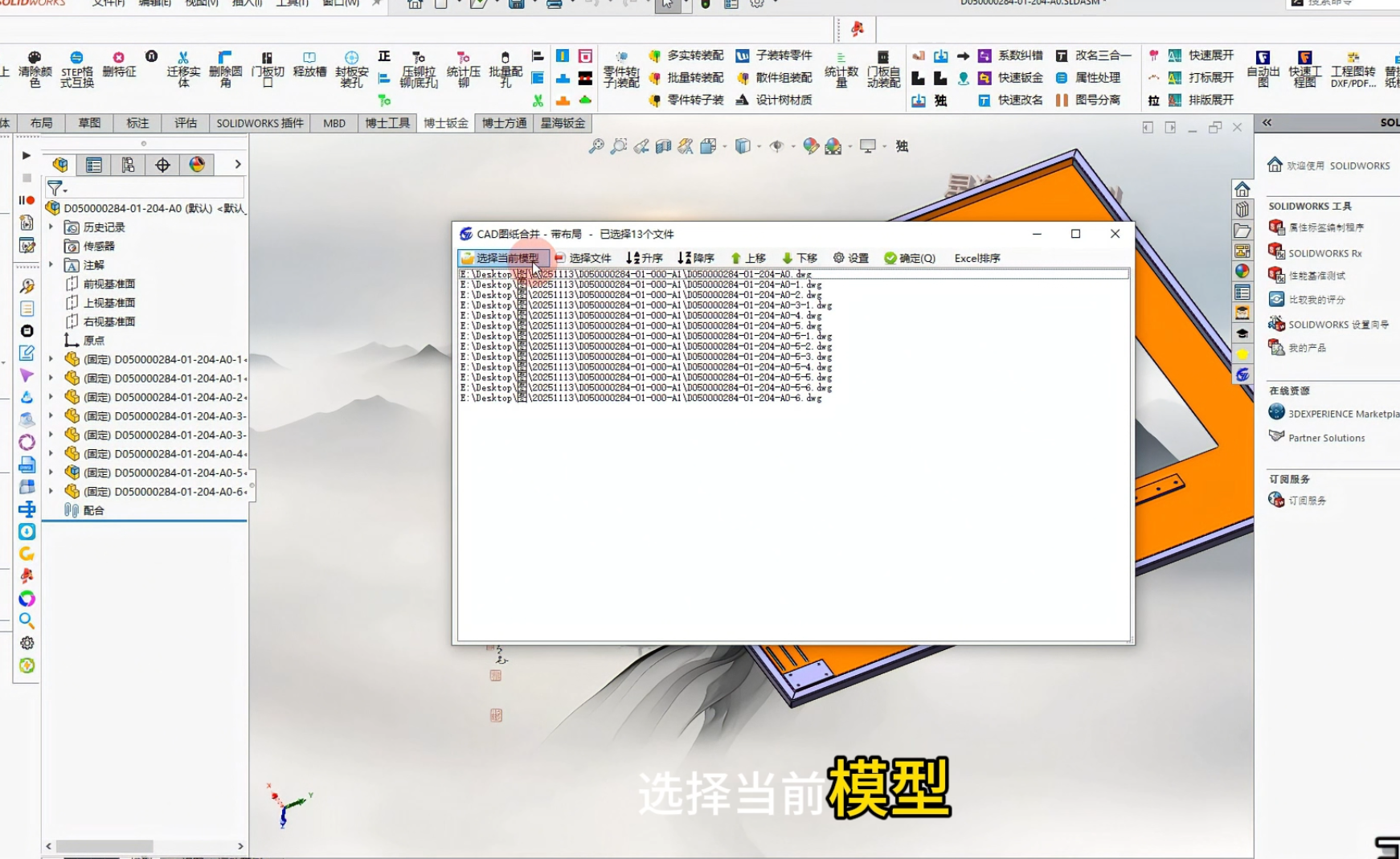
Task: Select the first D050000284-01-204-A0.dwg file entry
Action: [x=635, y=274]
